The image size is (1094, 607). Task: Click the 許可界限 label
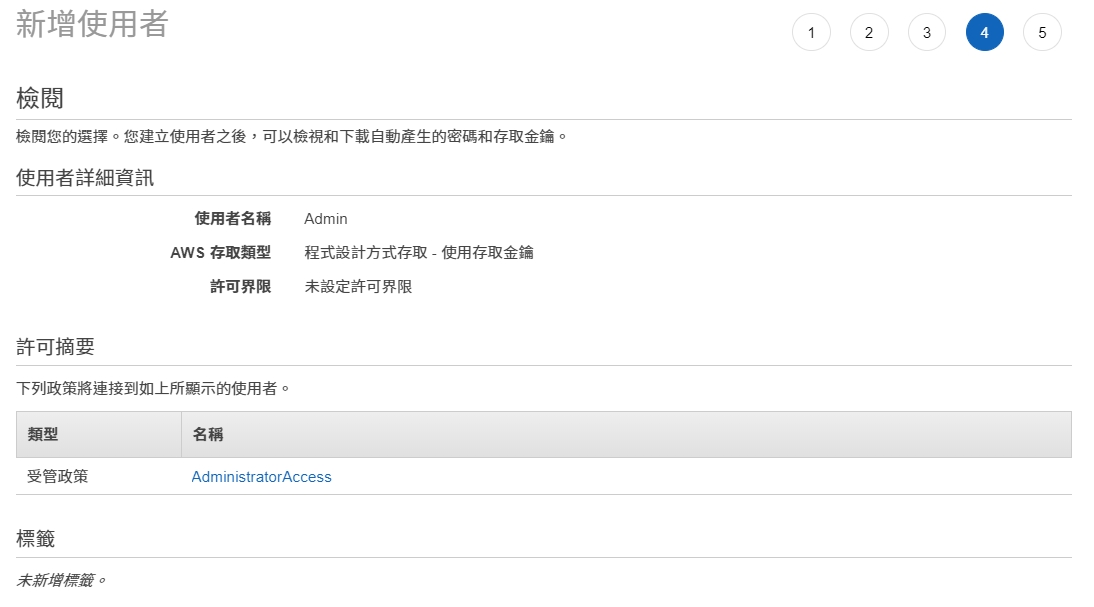pos(241,286)
